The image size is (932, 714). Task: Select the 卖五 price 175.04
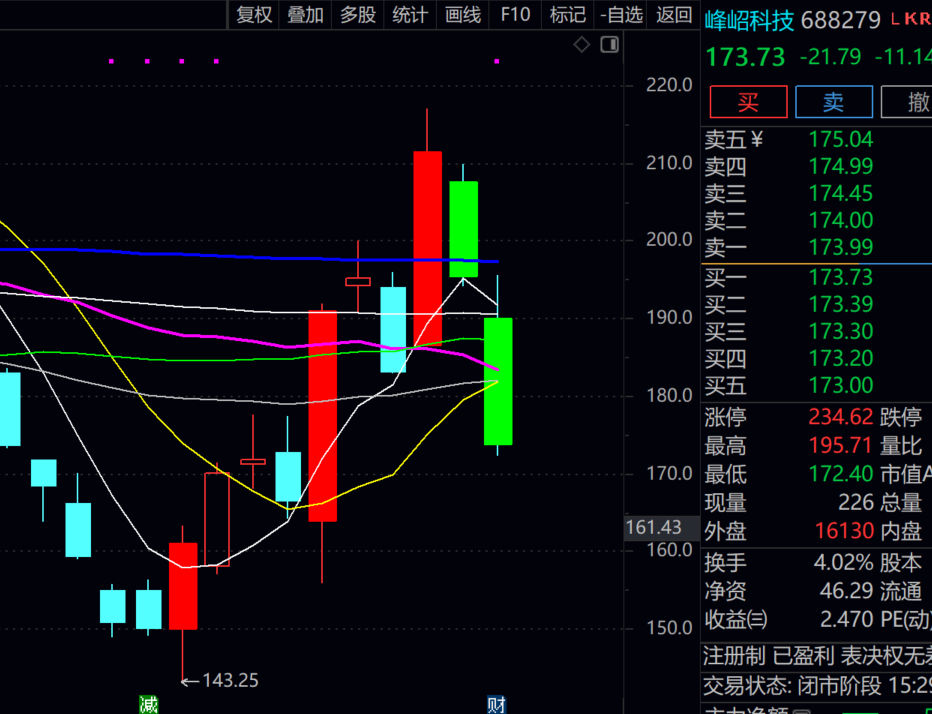(x=840, y=140)
